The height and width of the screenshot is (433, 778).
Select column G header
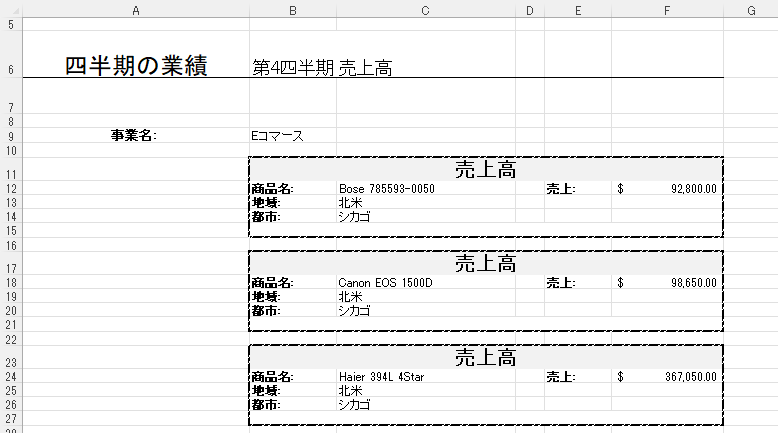click(751, 10)
